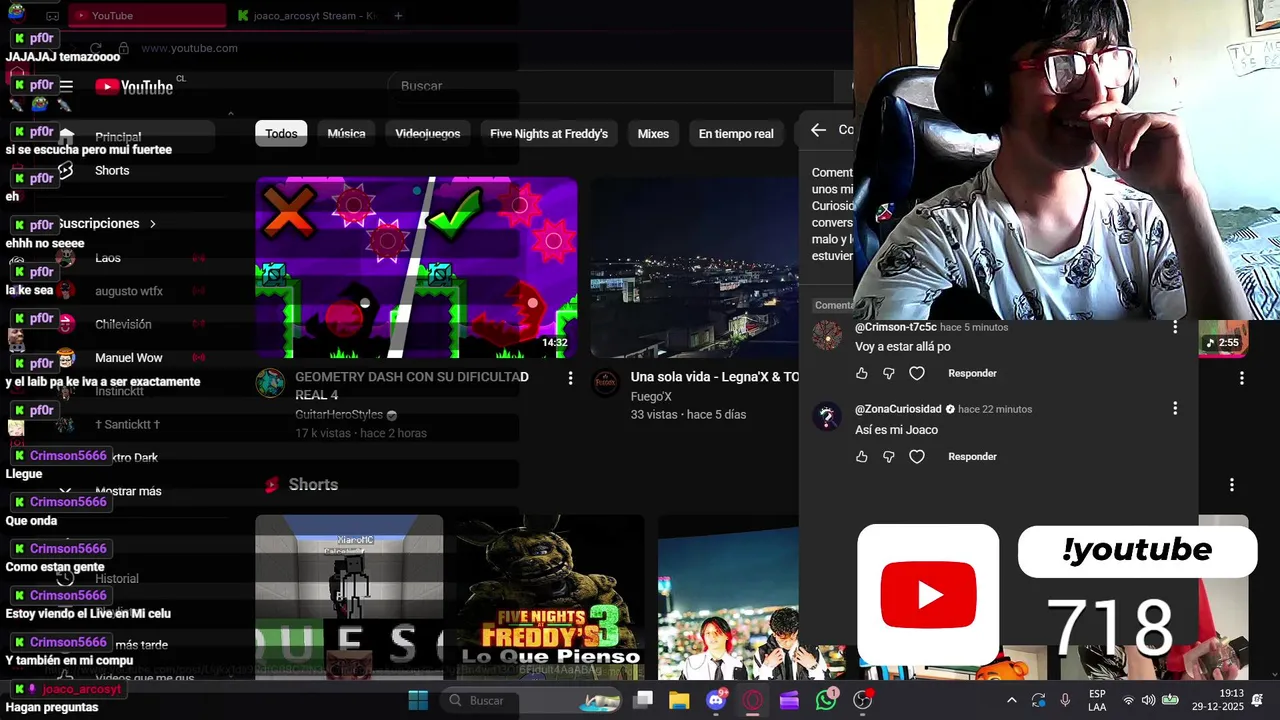Image resolution: width=1280 pixels, height=720 pixels.
Task: Expand the Suscripciones section chevron
Action: tap(152, 224)
